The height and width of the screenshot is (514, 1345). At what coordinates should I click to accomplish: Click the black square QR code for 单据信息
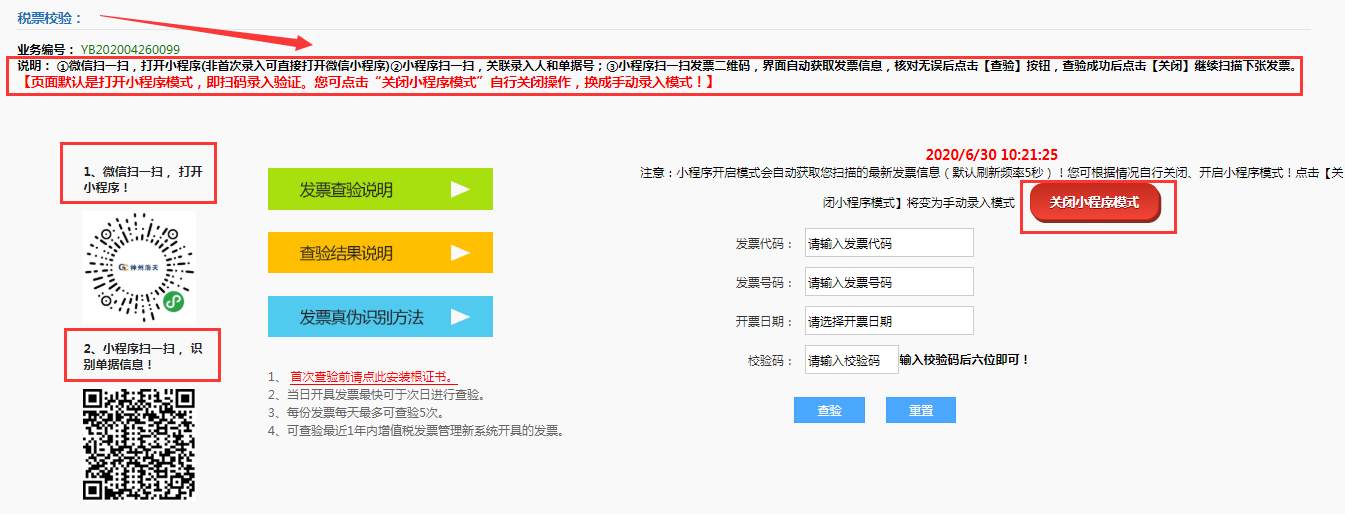tap(138, 444)
